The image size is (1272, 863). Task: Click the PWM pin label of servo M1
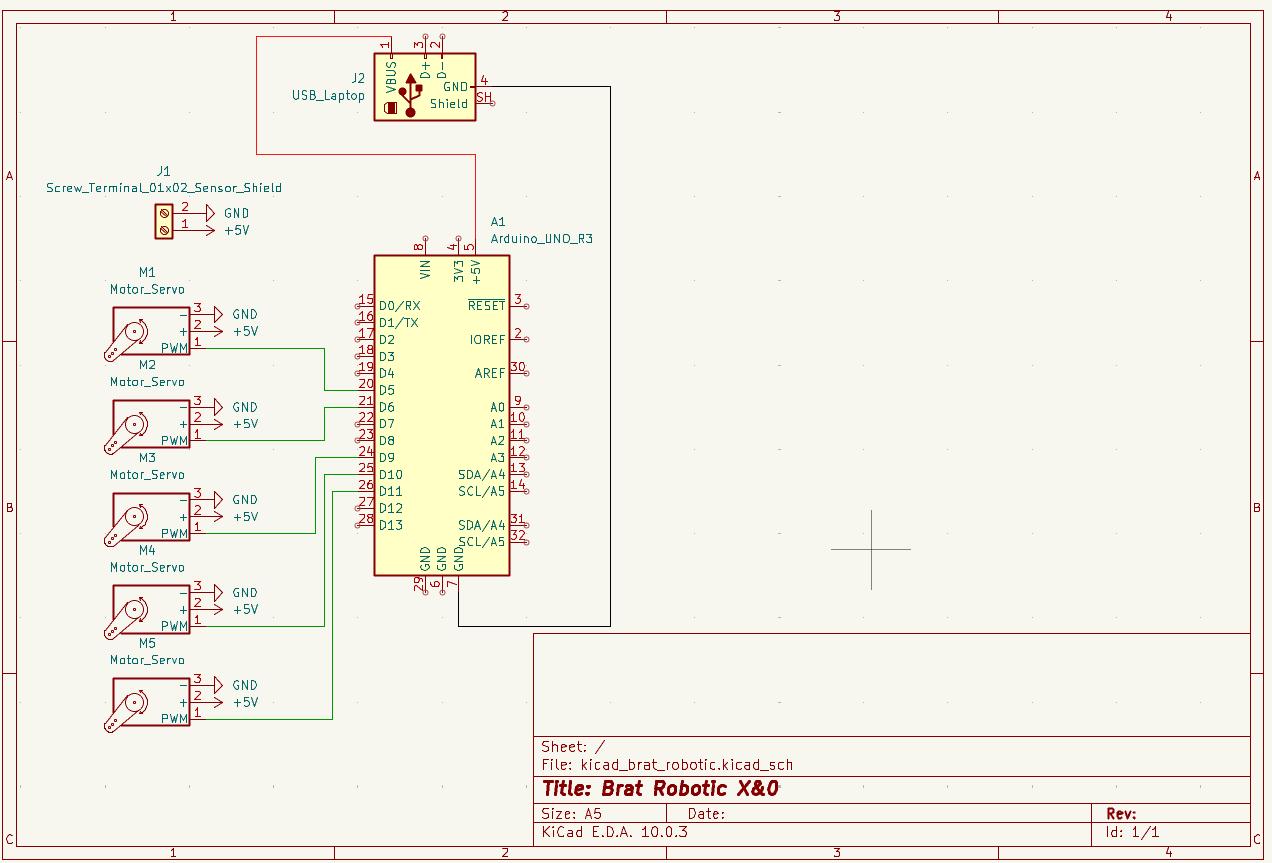pyautogui.click(x=174, y=348)
